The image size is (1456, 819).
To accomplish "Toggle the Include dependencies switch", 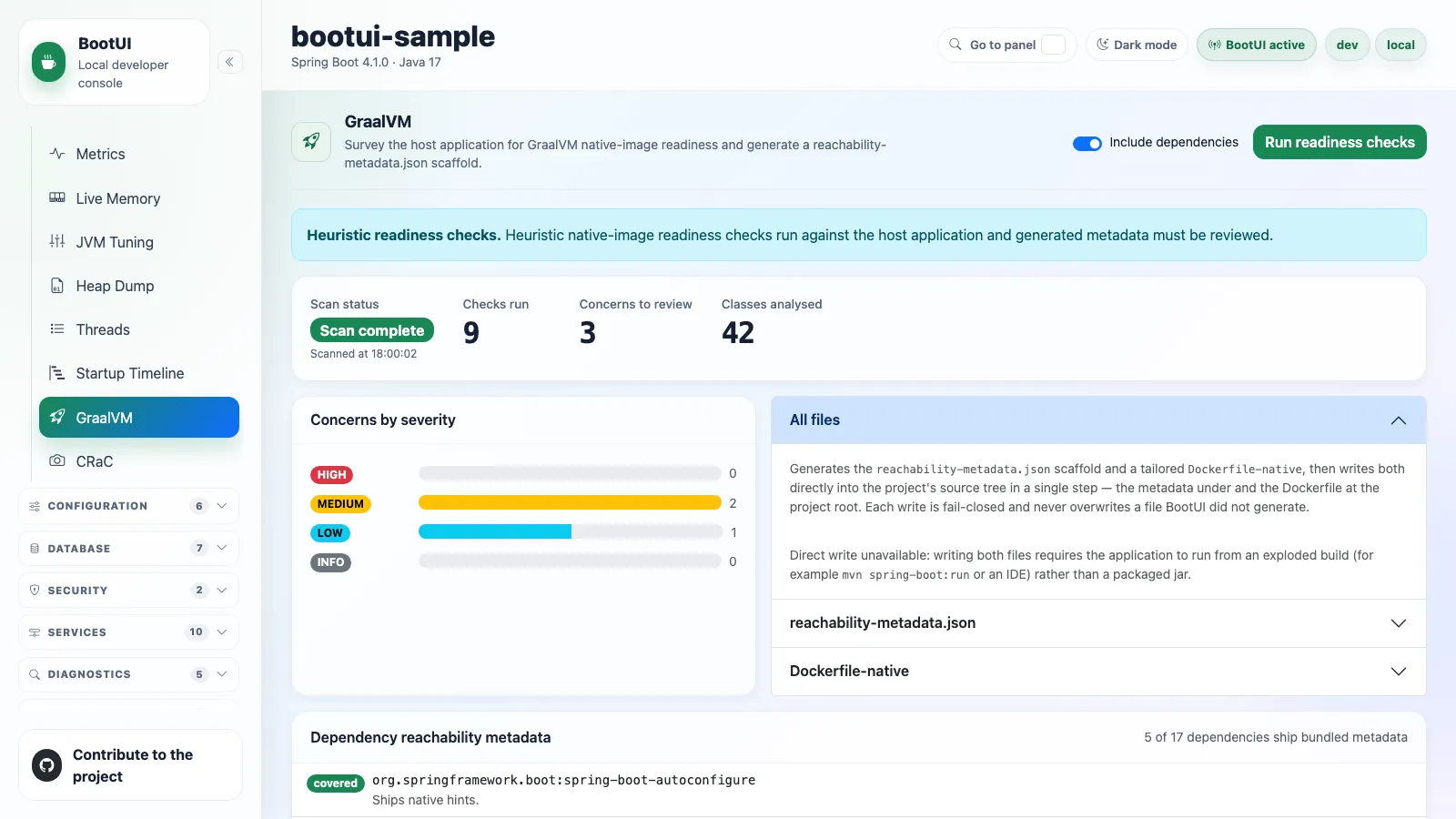I will 1087,143.
